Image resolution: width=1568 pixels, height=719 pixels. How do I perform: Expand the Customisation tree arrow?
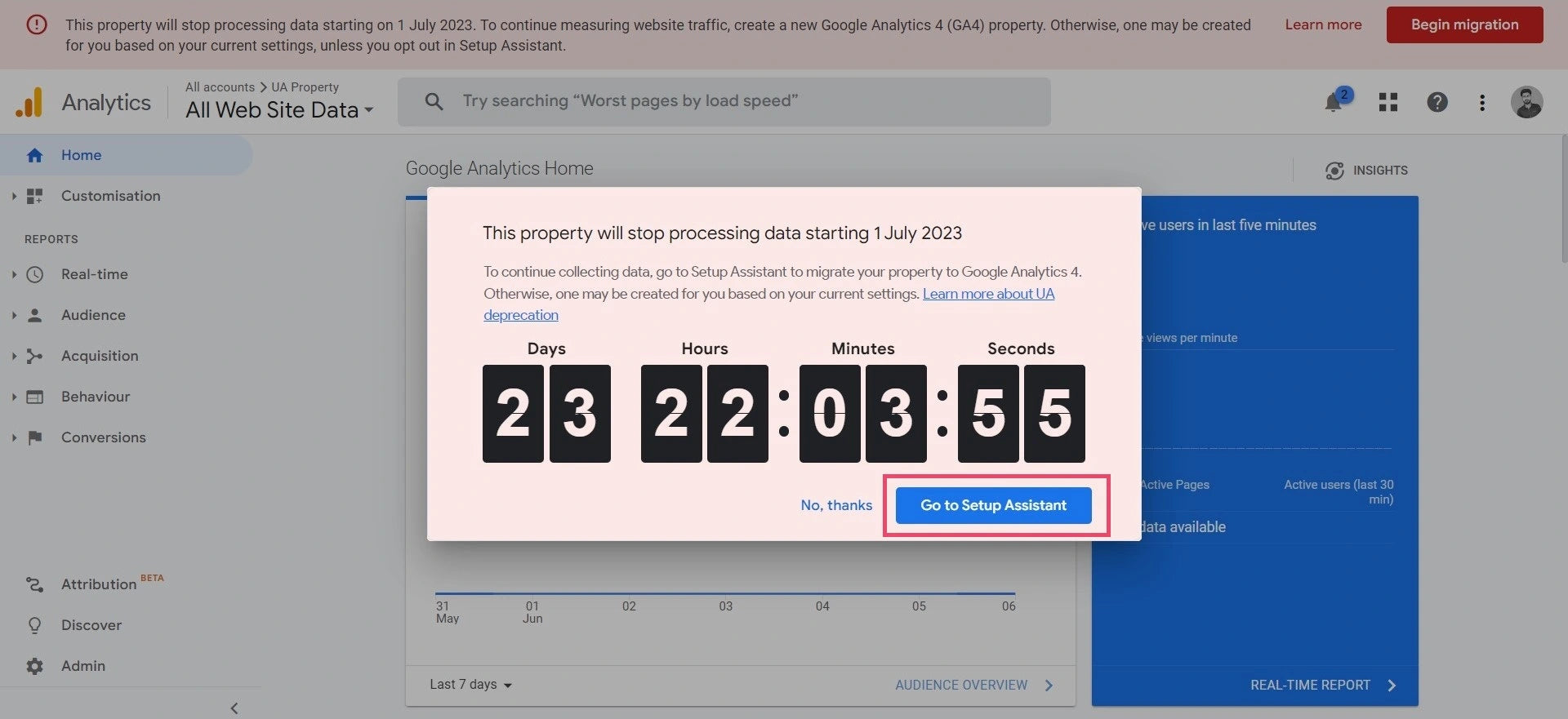coord(14,196)
